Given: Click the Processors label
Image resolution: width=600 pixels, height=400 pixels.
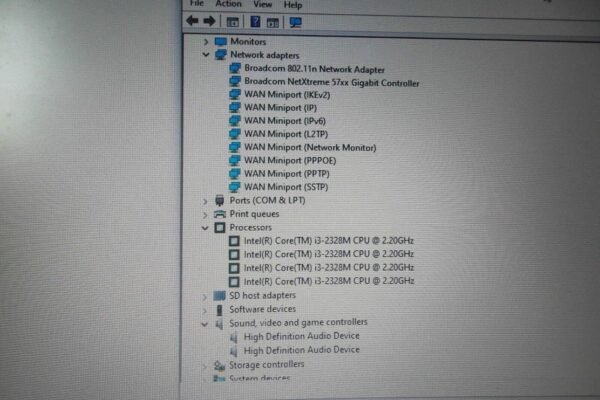Looking at the screenshot, I should tap(251, 227).
